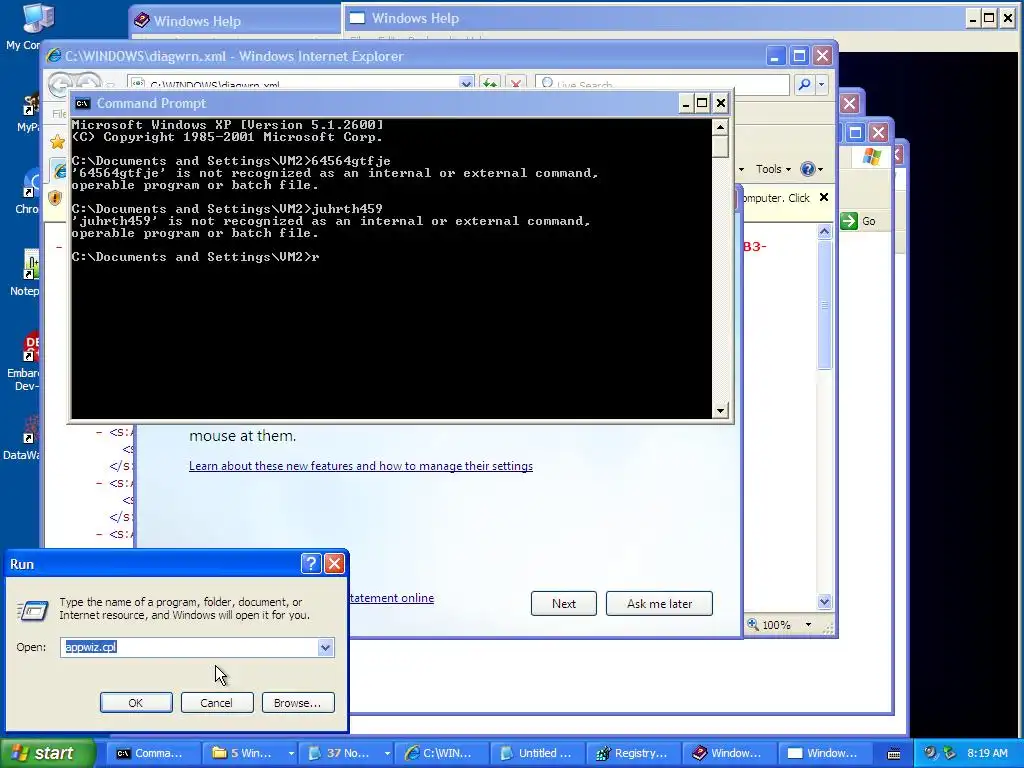The width and height of the screenshot is (1024, 768).
Task: Click the first system tray notification icon
Action: pos(930,753)
